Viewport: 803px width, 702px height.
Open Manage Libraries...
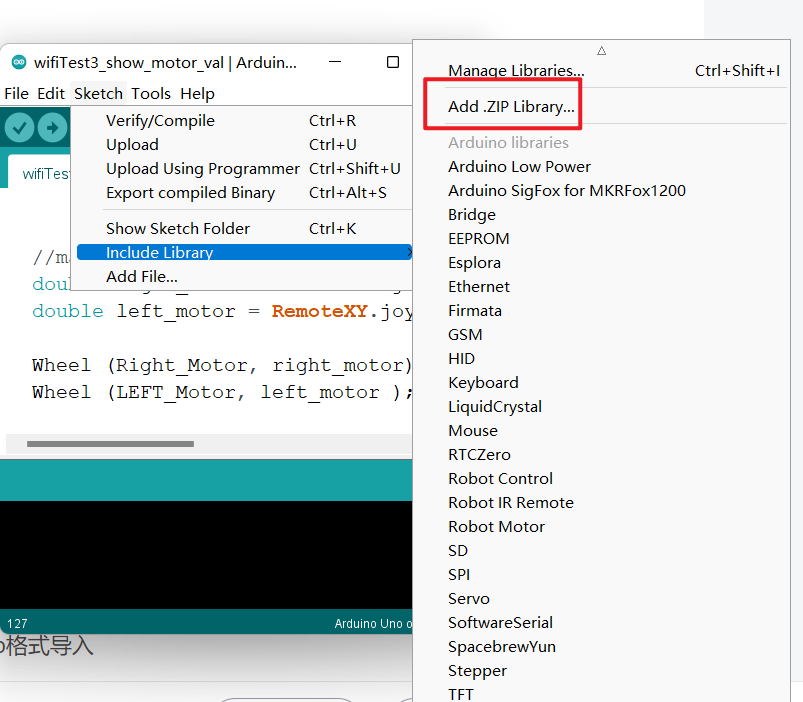click(x=602, y=71)
